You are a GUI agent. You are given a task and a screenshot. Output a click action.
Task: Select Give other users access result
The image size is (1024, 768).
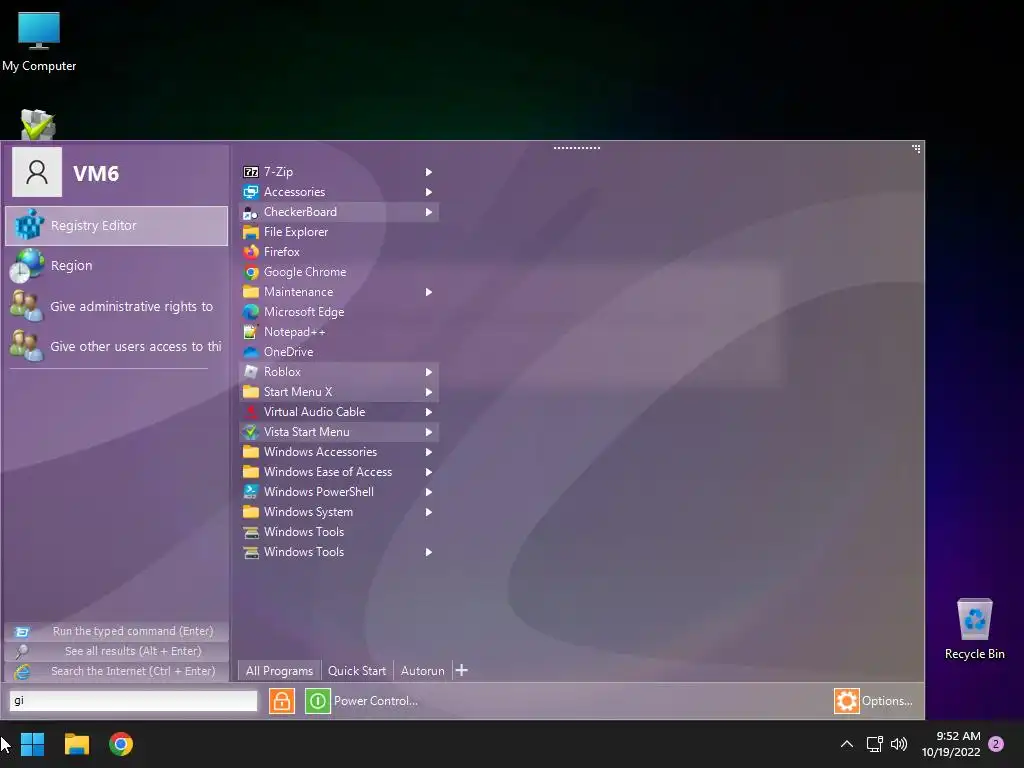pos(117,346)
